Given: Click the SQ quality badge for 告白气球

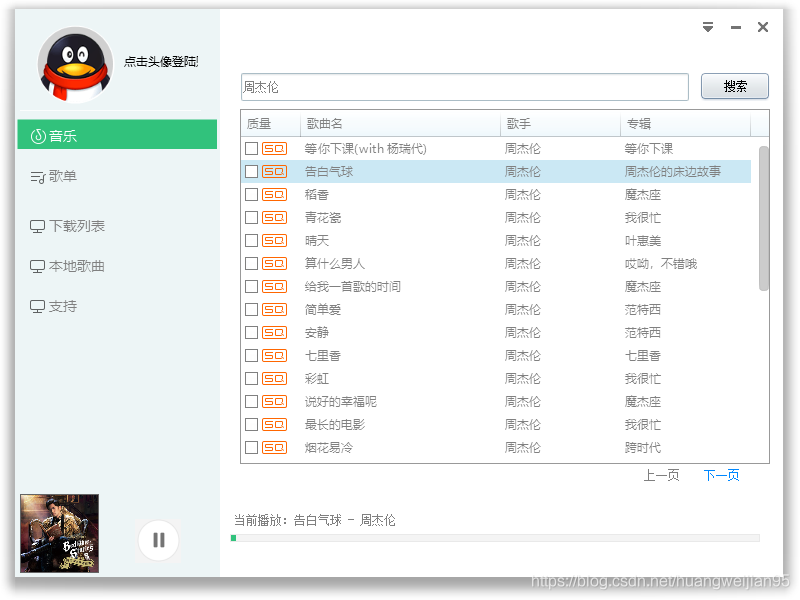Looking at the screenshot, I should point(274,171).
